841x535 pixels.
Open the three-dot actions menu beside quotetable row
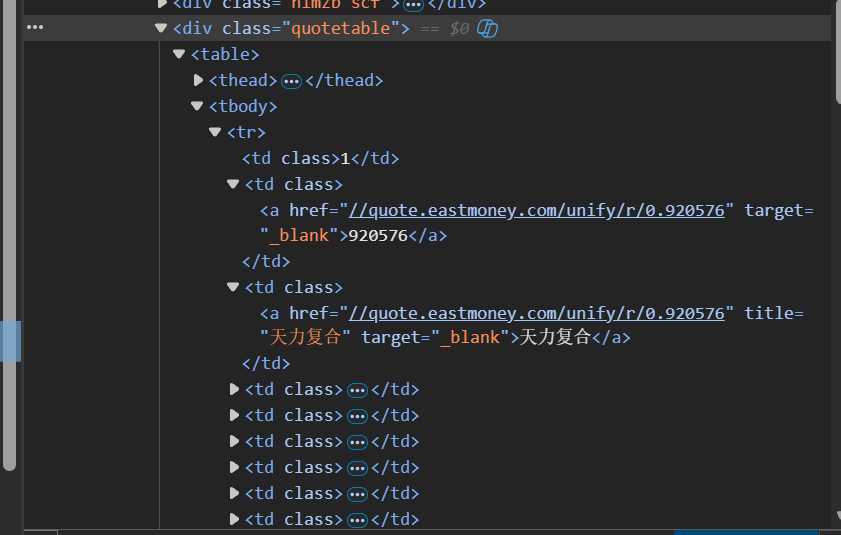tap(35, 27)
